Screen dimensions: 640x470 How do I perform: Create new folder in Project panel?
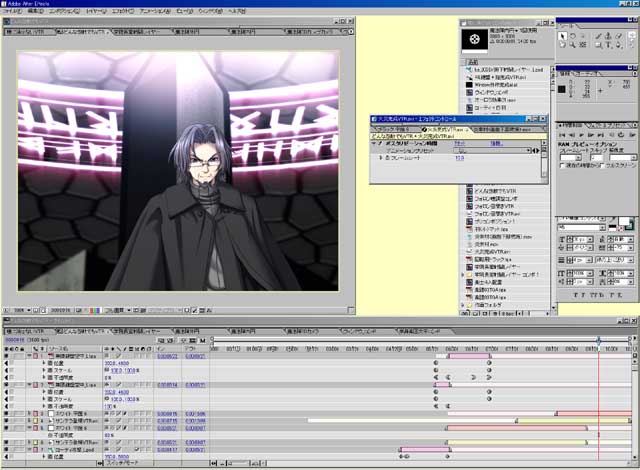pyautogui.click(x=475, y=313)
